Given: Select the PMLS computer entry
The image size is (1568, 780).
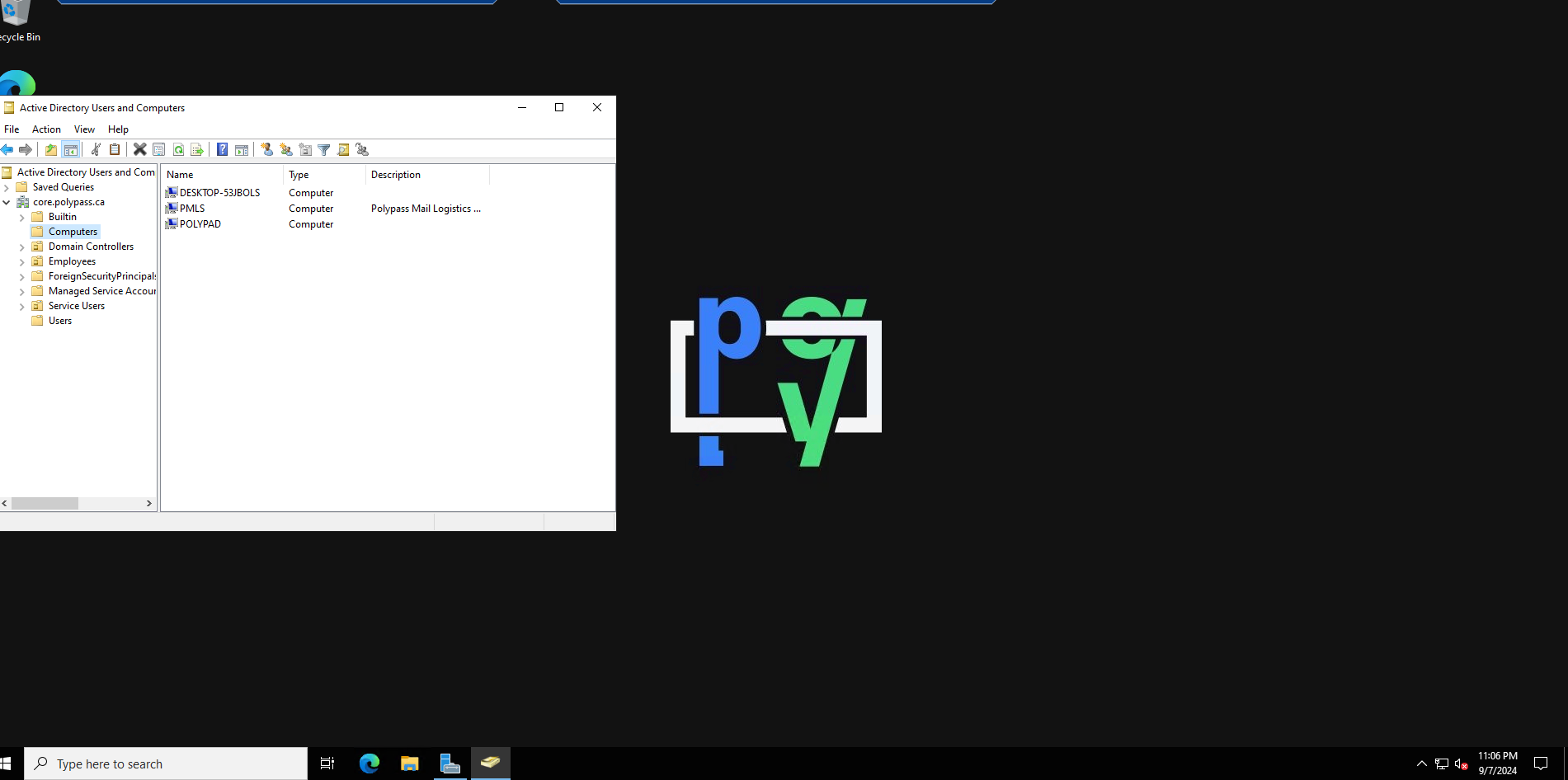Looking at the screenshot, I should [191, 209].
